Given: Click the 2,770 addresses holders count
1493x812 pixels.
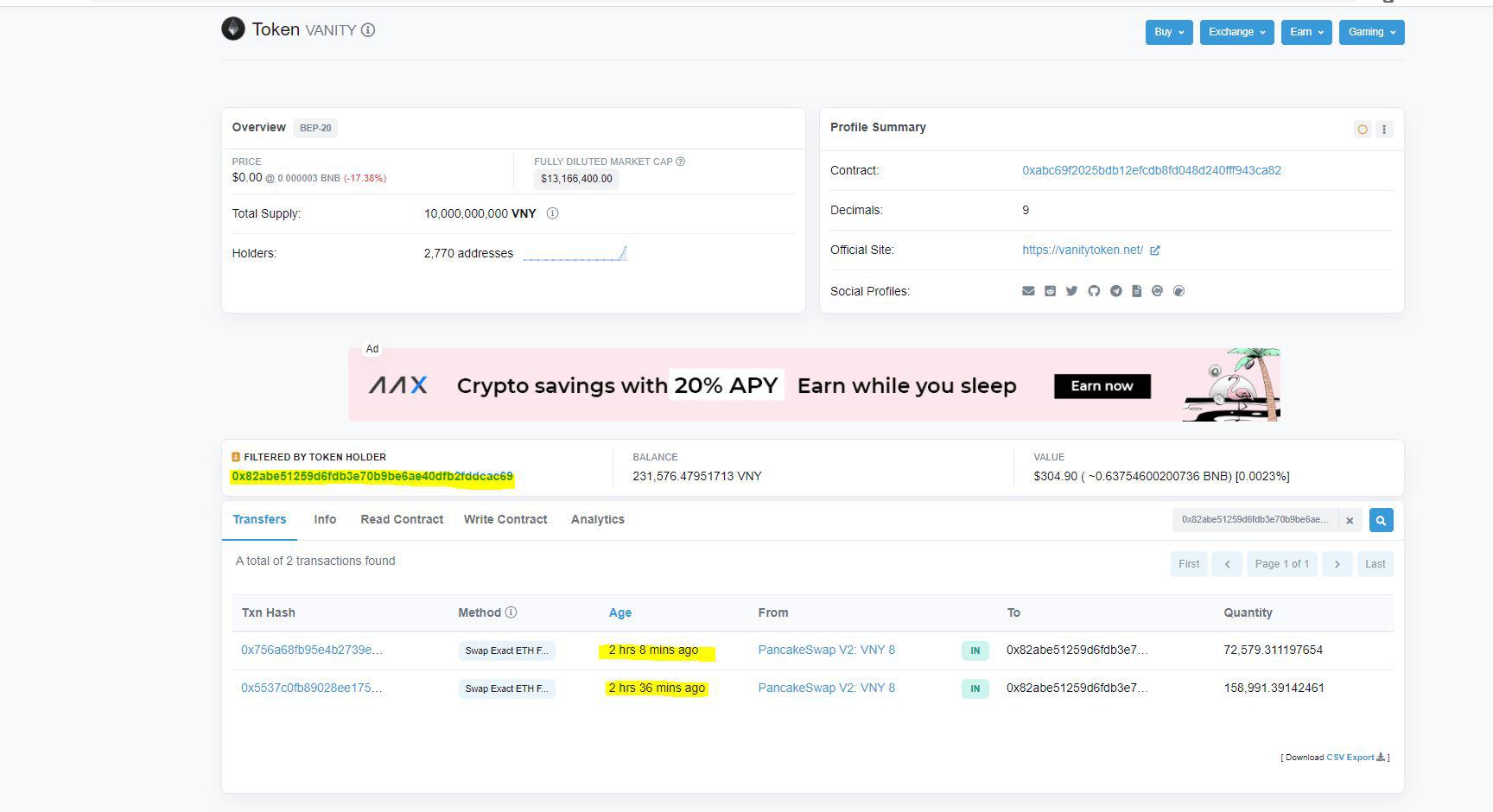Looking at the screenshot, I should tap(468, 253).
